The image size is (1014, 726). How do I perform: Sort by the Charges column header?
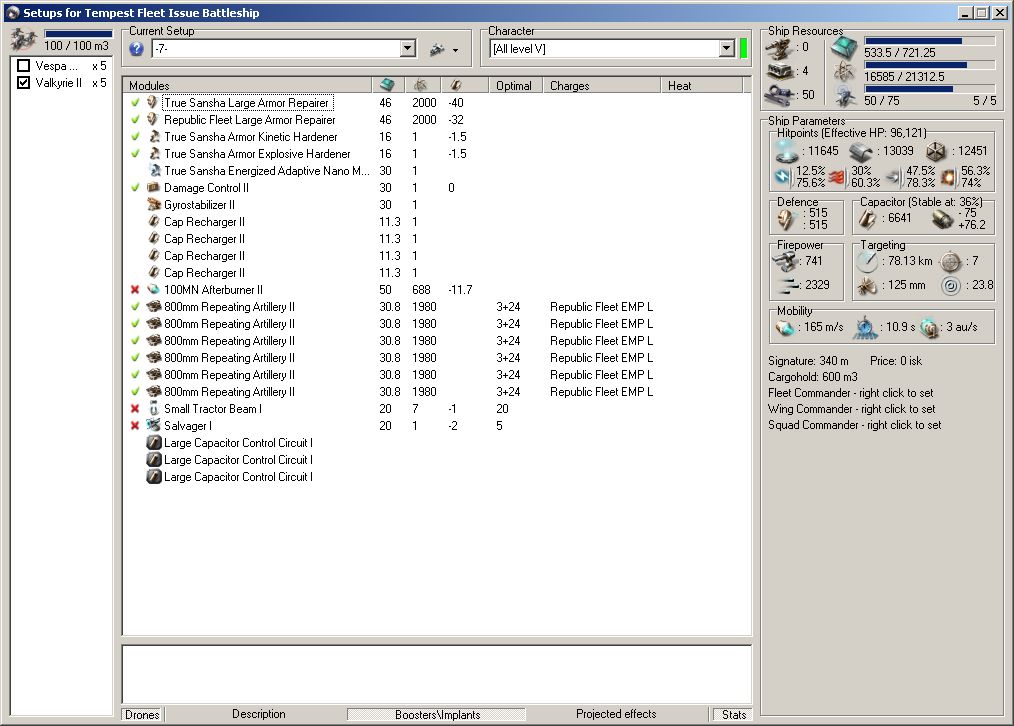[601, 85]
